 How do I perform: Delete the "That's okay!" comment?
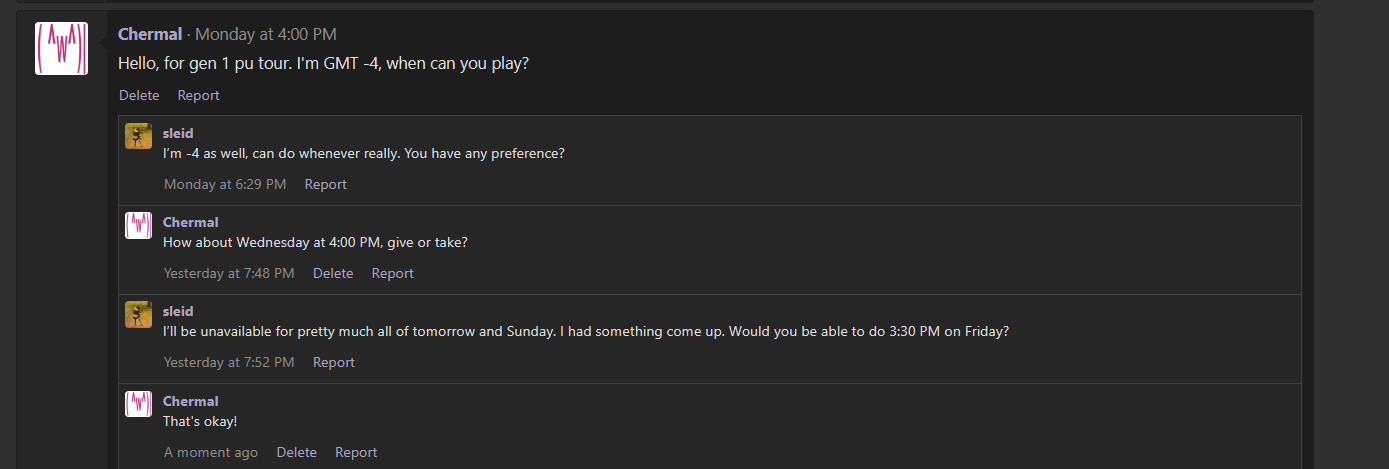click(x=296, y=452)
